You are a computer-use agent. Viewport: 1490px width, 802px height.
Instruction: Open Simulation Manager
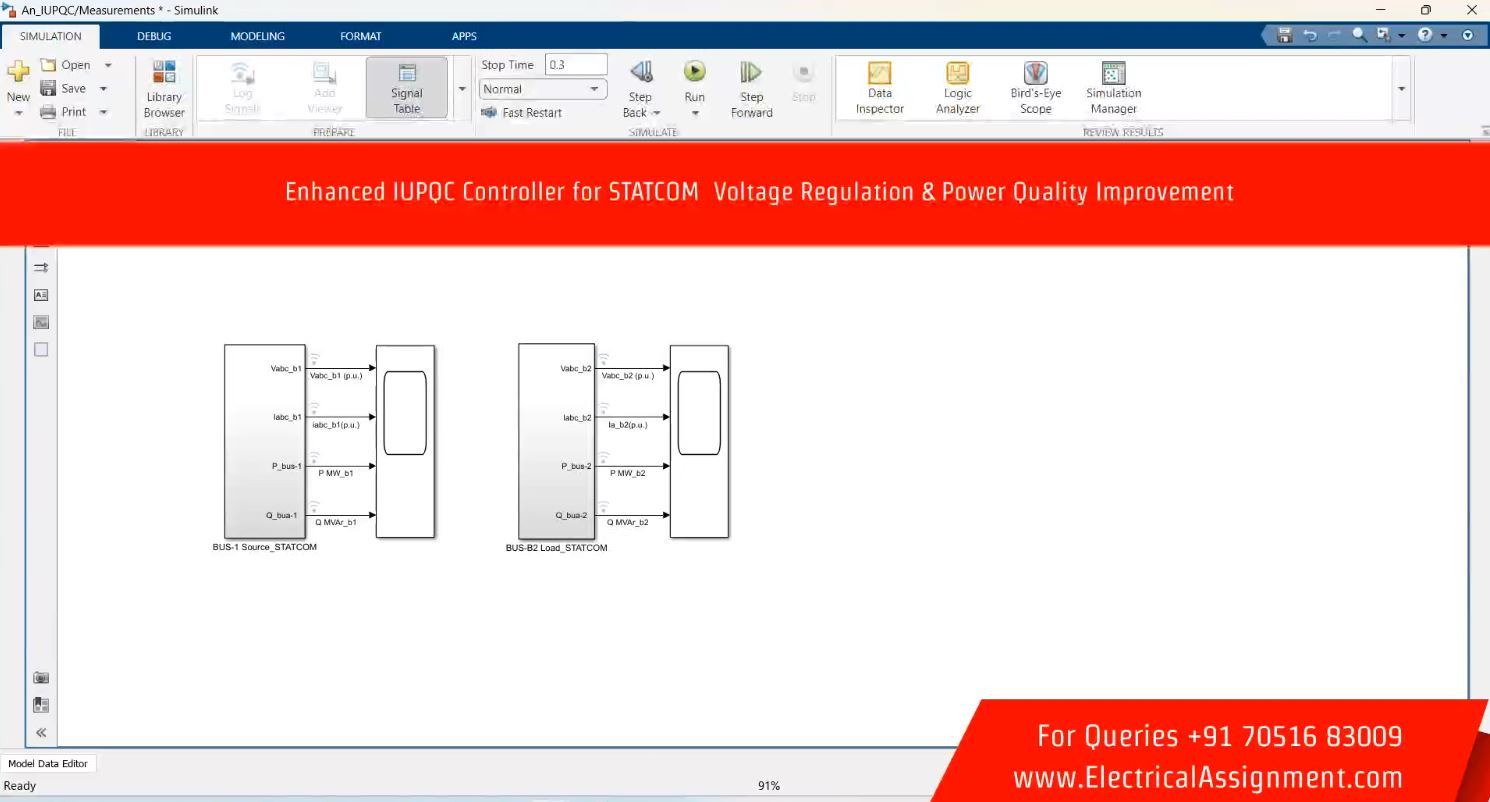click(1113, 87)
